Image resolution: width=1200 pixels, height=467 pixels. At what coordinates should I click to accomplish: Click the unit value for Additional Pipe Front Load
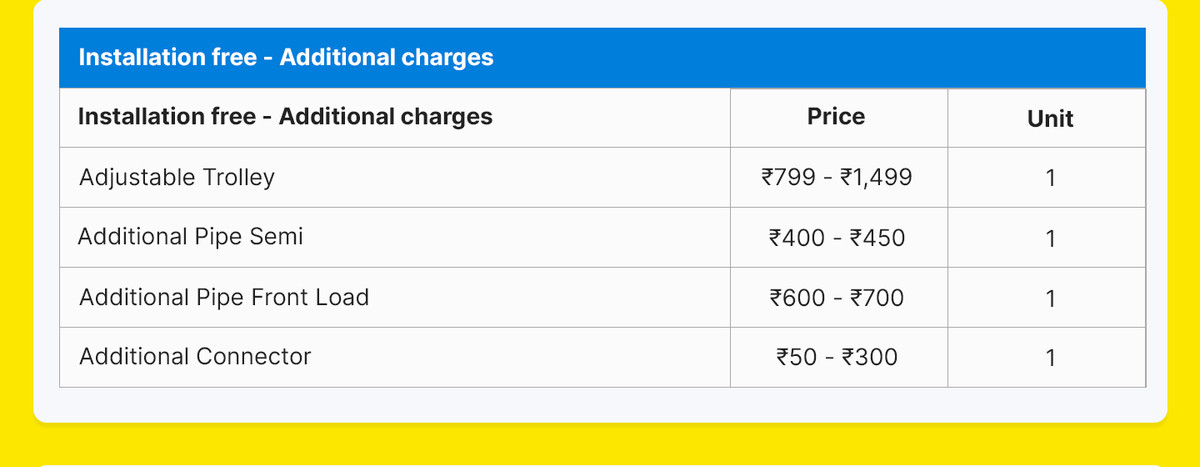(1050, 298)
